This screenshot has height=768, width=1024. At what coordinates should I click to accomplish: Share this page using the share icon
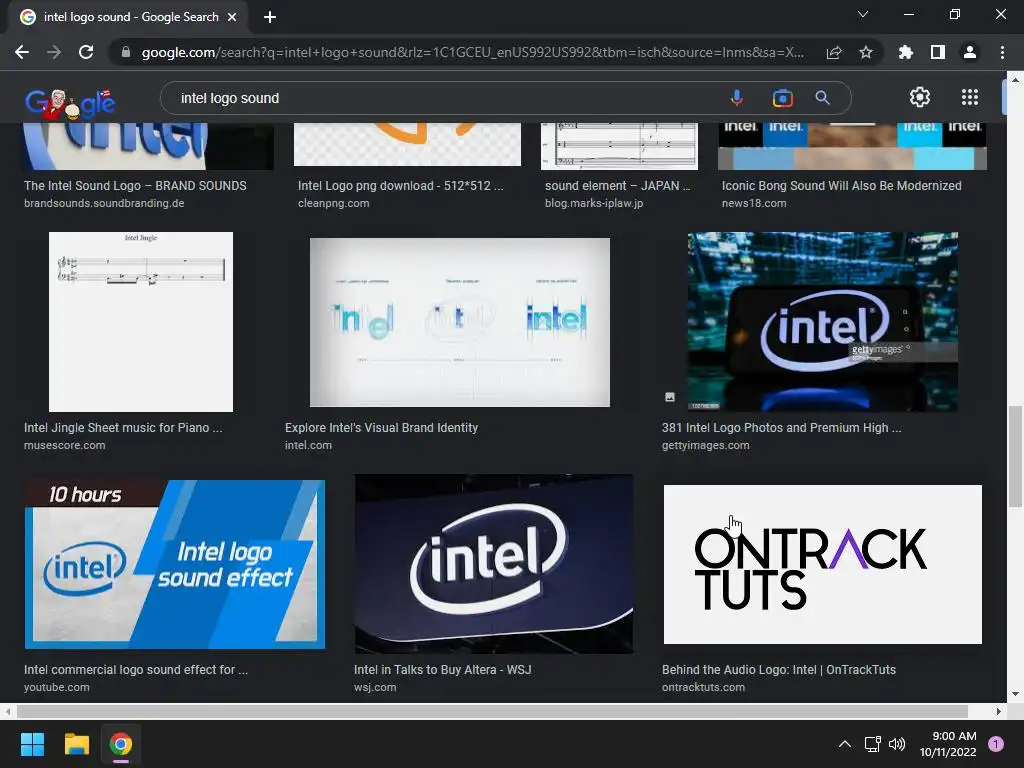(834, 52)
